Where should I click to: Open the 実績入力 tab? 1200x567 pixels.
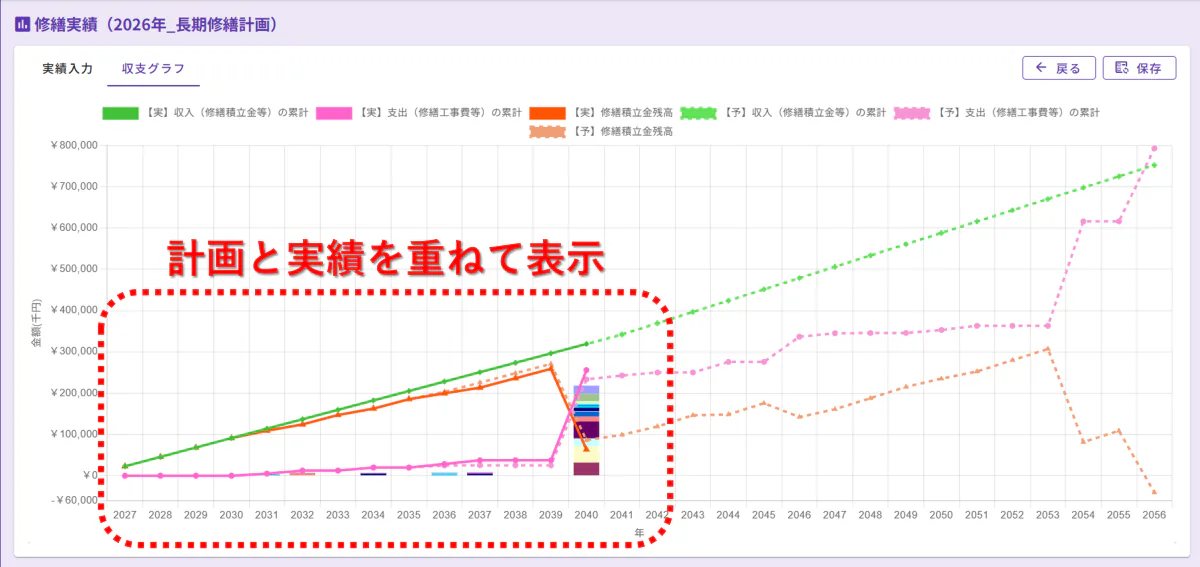click(67, 69)
